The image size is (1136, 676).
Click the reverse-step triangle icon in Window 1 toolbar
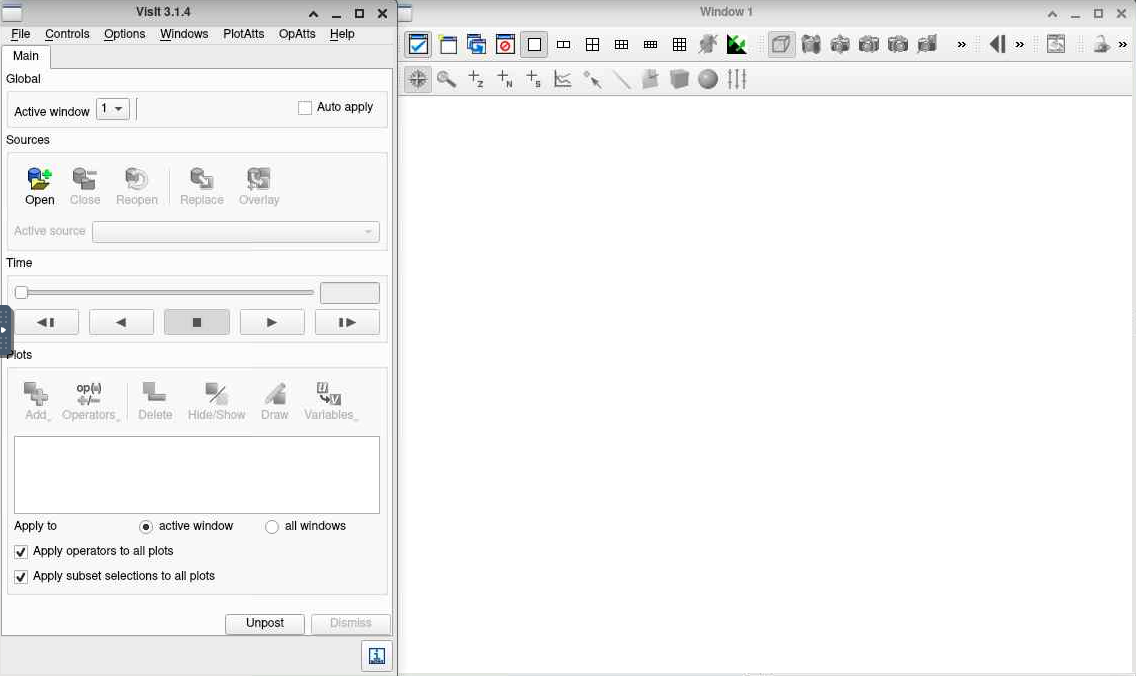(x=998, y=45)
